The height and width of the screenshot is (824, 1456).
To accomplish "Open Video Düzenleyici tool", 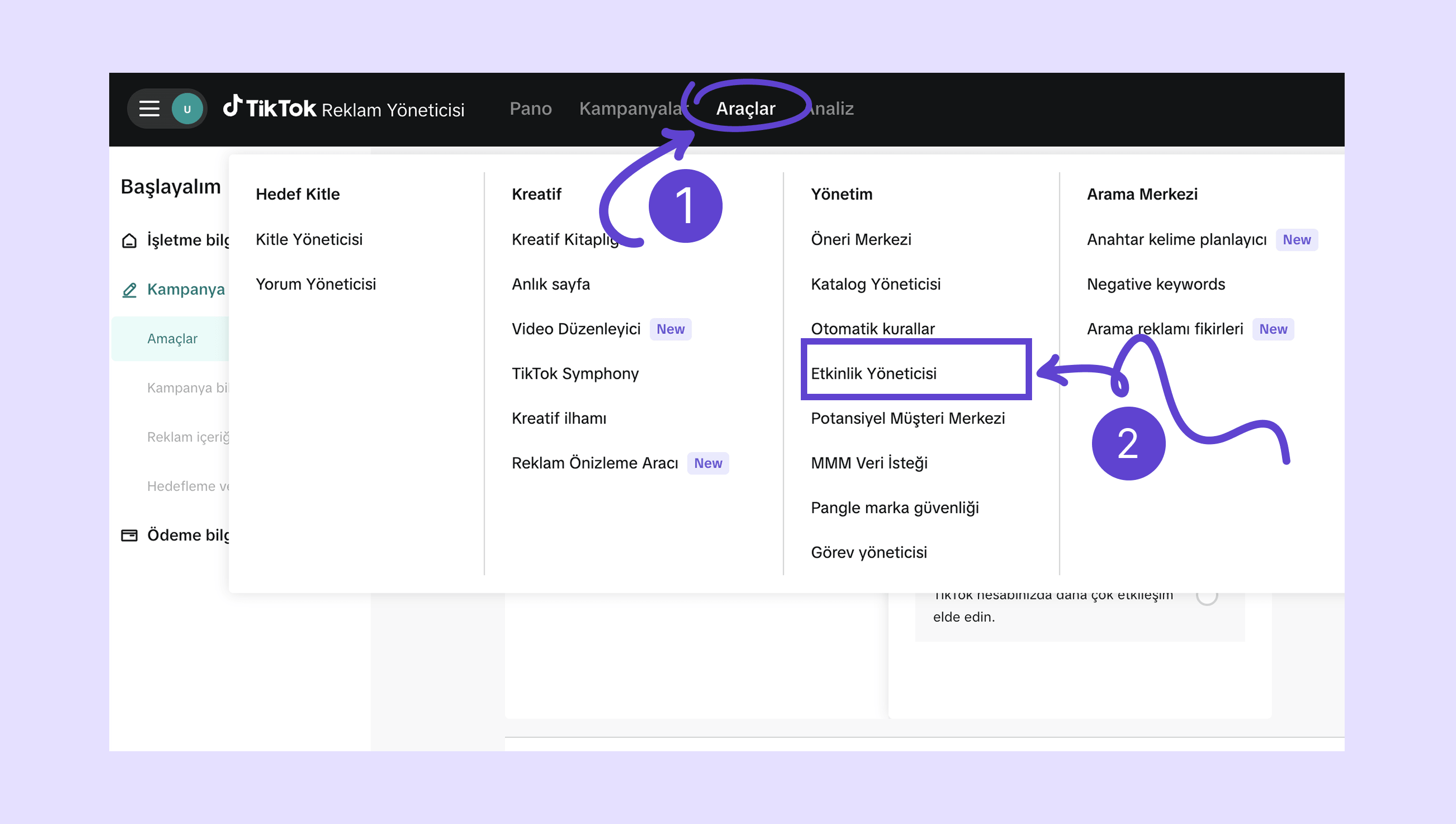I will coord(576,329).
